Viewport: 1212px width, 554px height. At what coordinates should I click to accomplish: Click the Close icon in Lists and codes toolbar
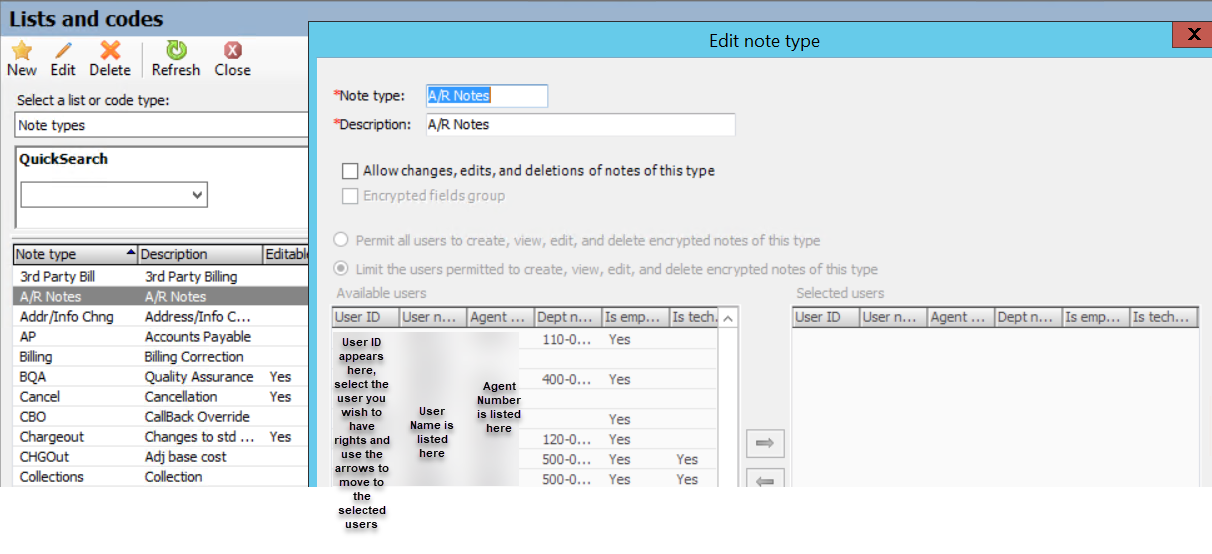(x=232, y=50)
